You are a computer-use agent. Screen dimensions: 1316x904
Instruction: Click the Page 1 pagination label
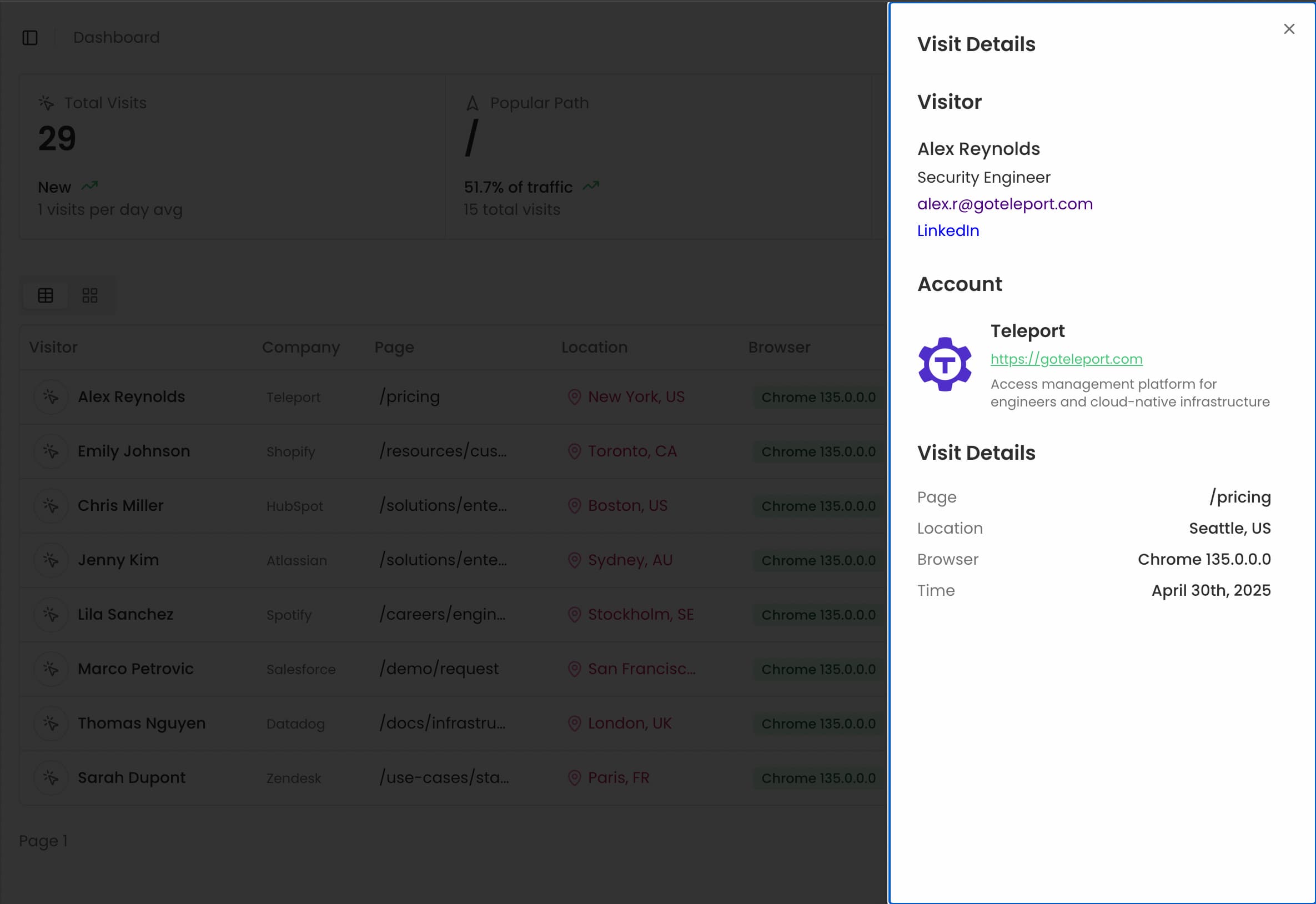click(x=43, y=841)
